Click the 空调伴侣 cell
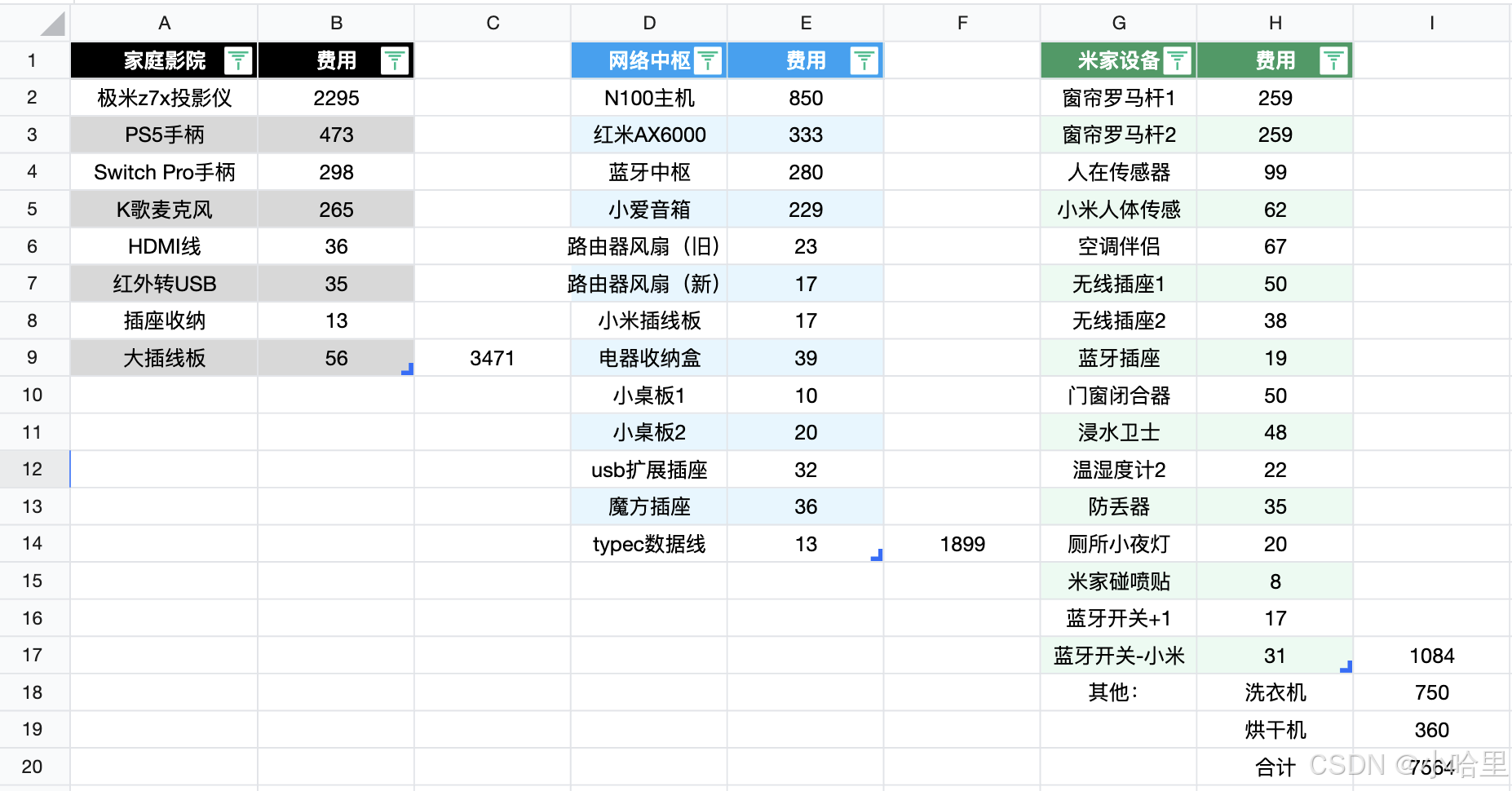Viewport: 1512px width, 791px height. click(x=1119, y=246)
